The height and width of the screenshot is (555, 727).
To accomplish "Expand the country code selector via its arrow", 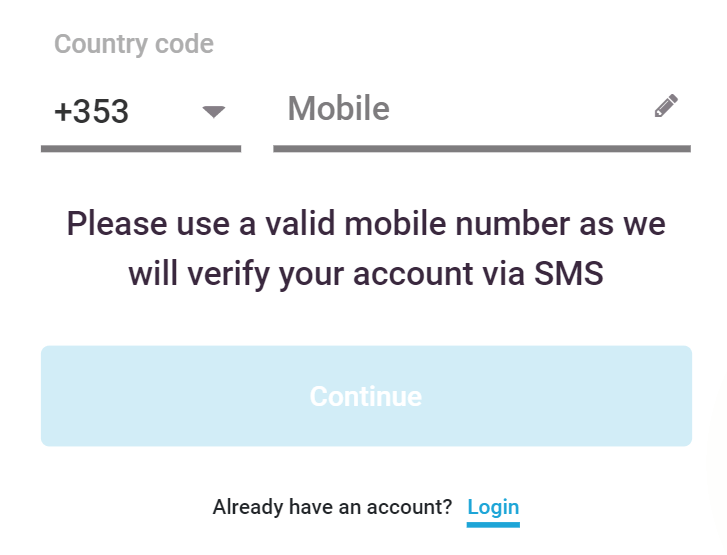I will tap(214, 112).
